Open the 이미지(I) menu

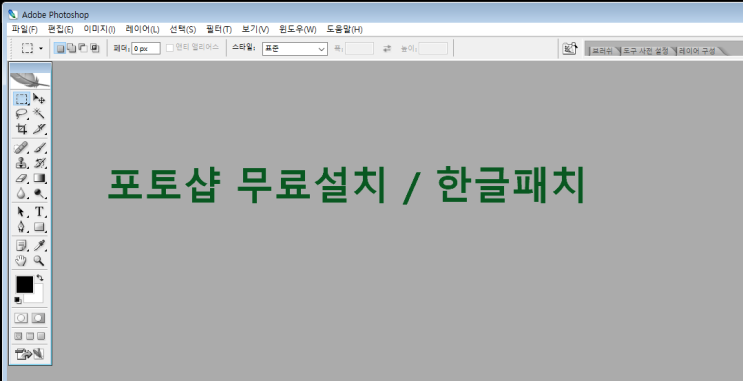pyautogui.click(x=100, y=29)
